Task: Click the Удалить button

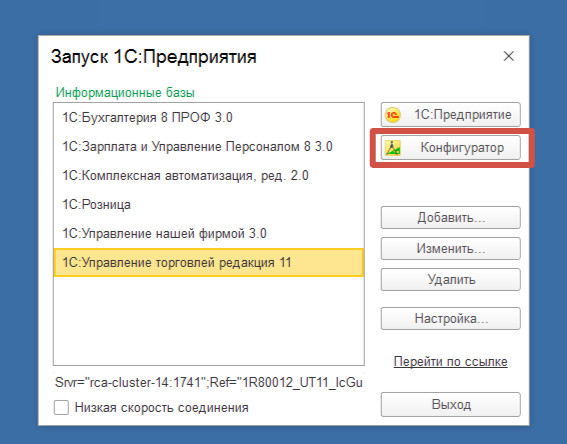Action: coord(451,279)
